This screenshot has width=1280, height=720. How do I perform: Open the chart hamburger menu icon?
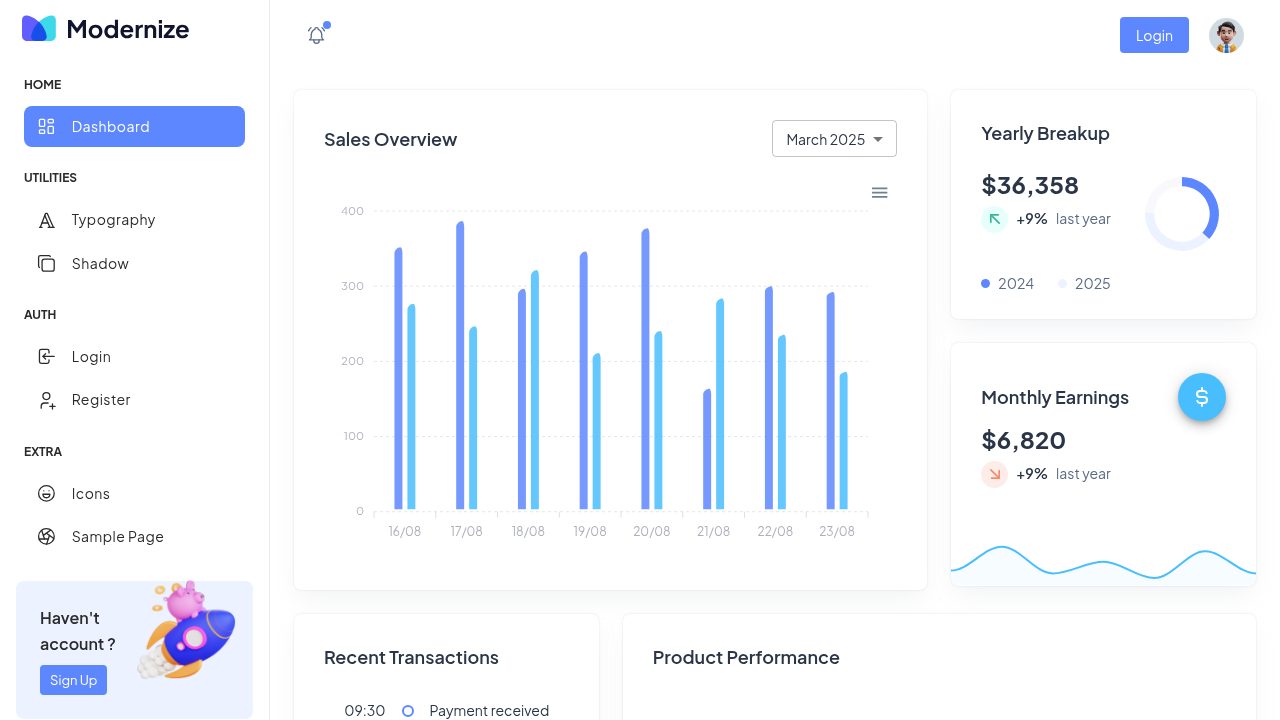tap(879, 192)
